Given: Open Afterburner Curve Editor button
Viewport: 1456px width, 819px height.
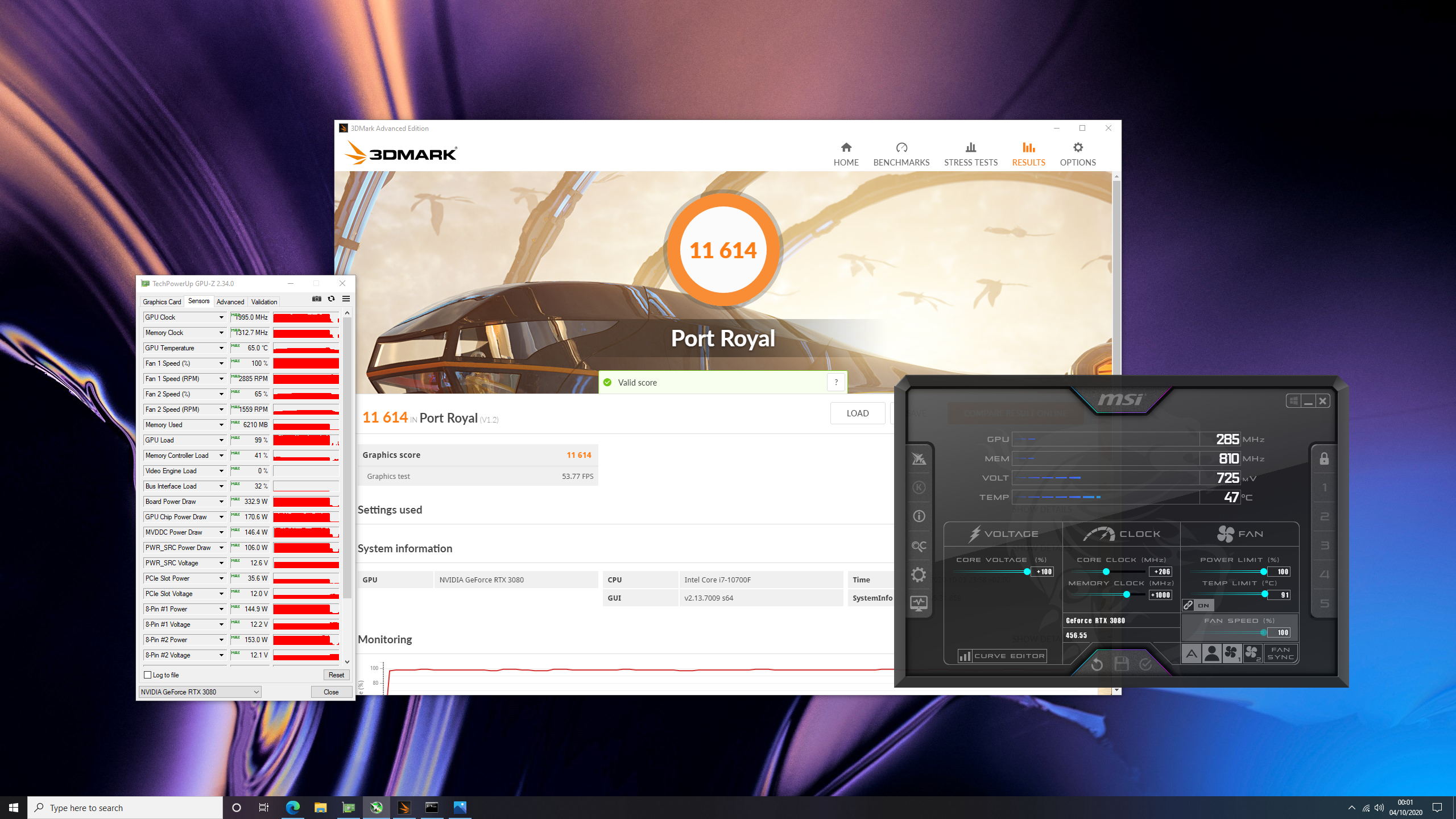Looking at the screenshot, I should point(1002,656).
